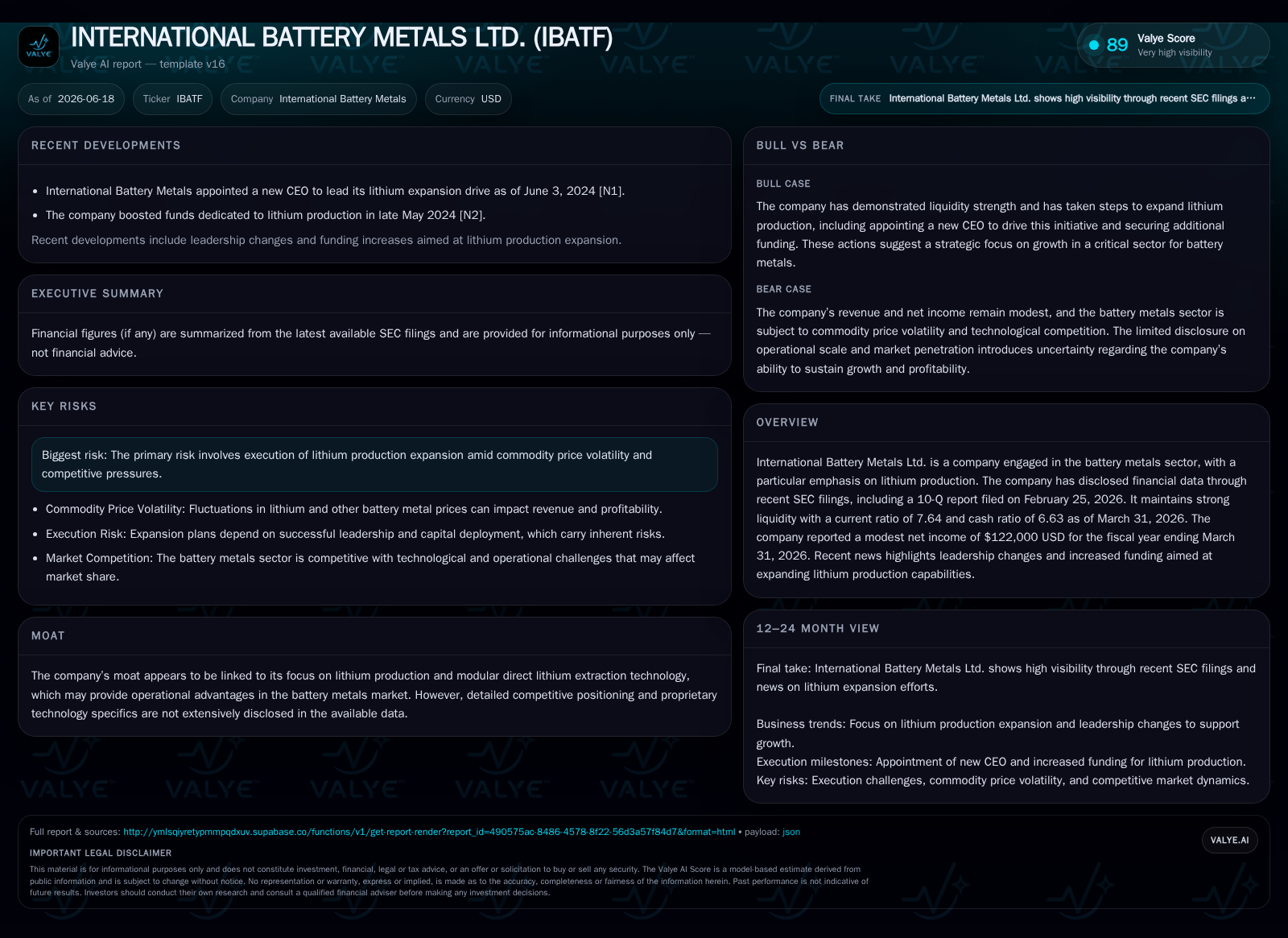Screen dimensions: 1288x938
Task: Click the 12–24 Month View header
Action: click(x=818, y=629)
